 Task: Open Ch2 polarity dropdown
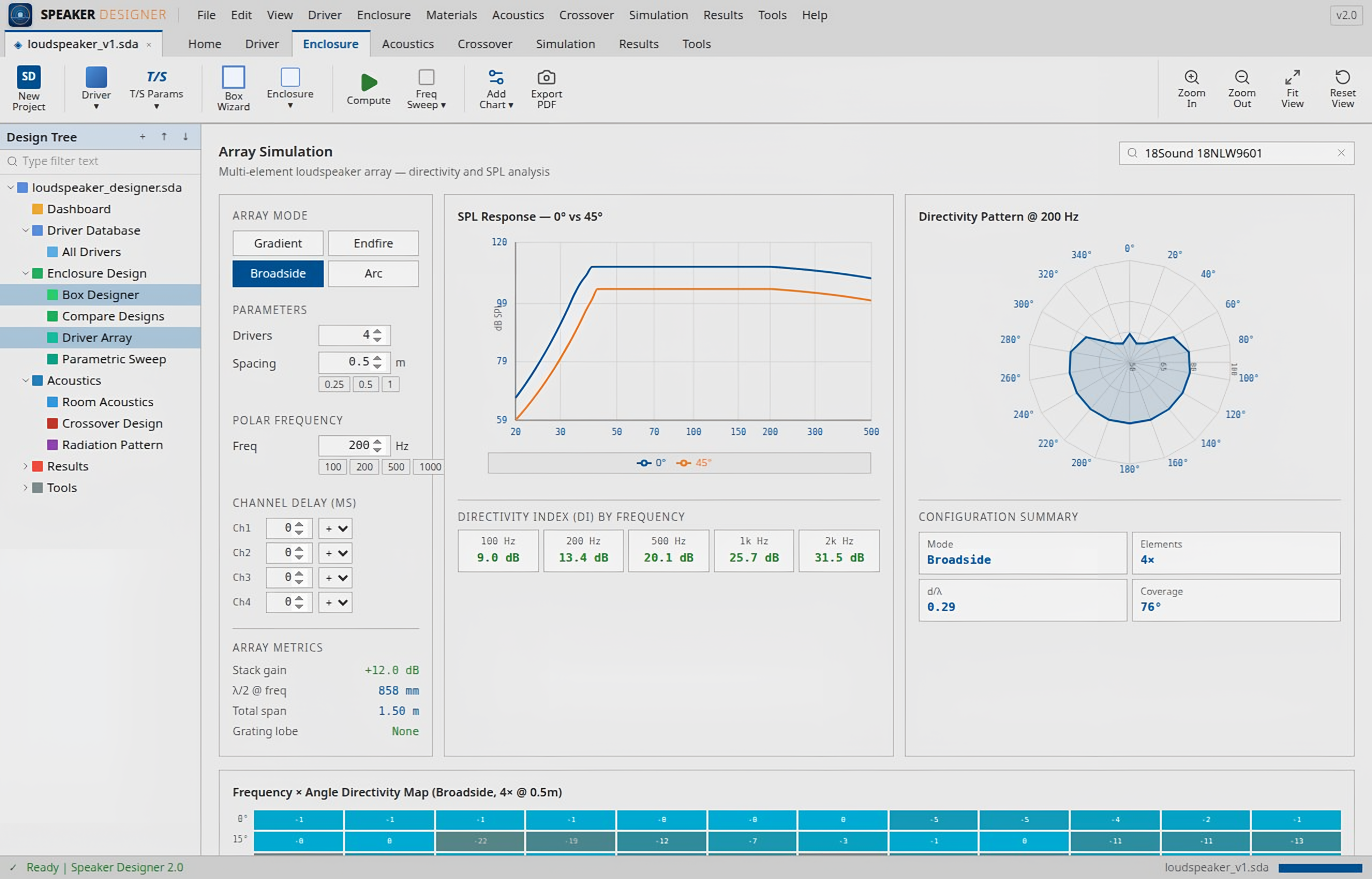click(335, 553)
